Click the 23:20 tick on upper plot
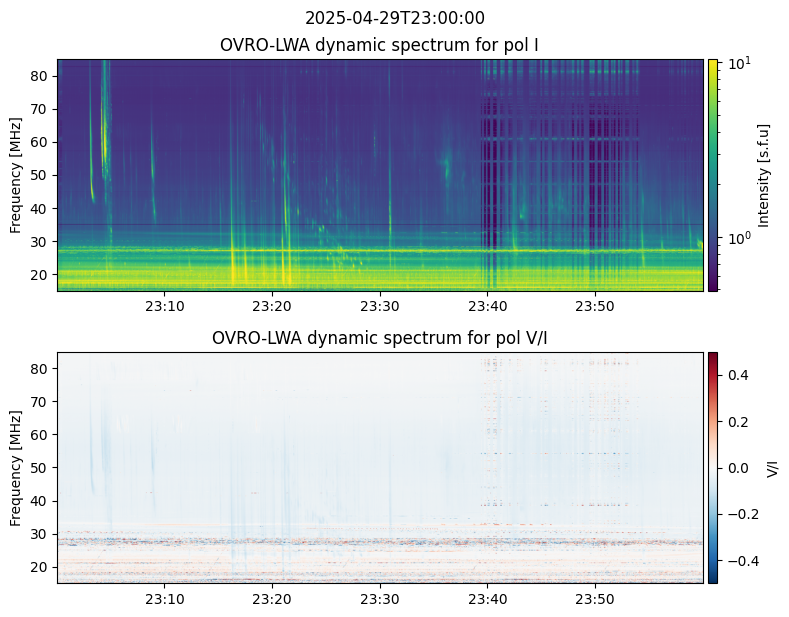This screenshot has height=617, width=789. tap(272, 306)
